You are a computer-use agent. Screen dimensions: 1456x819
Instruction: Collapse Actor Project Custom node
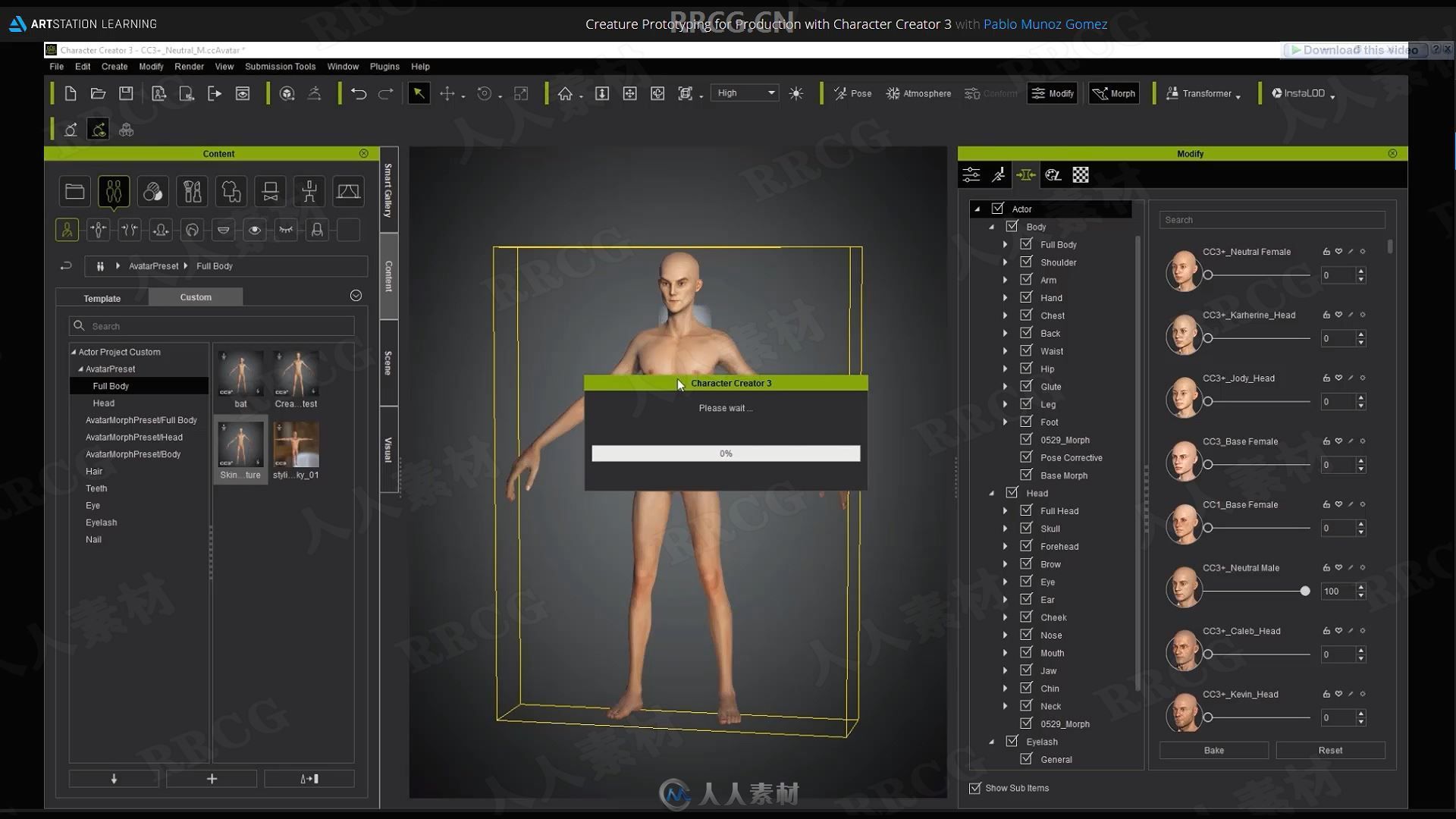click(74, 352)
